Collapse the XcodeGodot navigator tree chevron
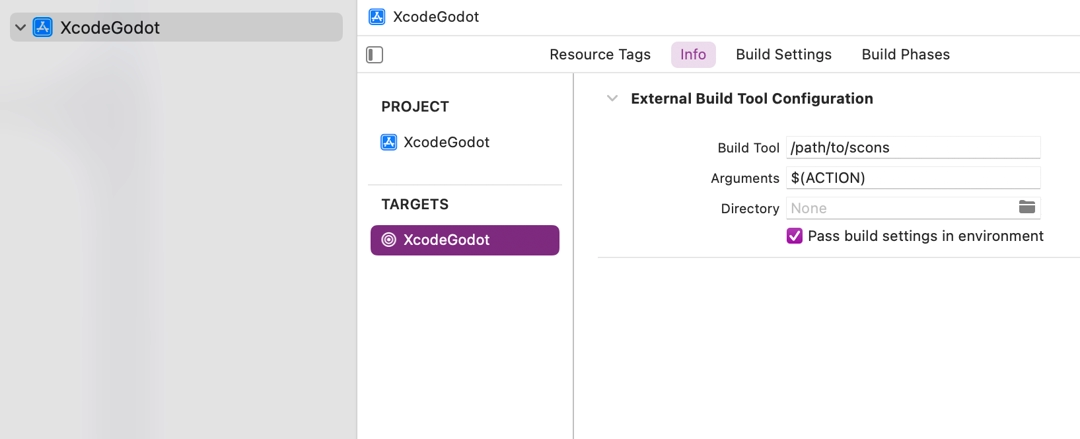This screenshot has height=439, width=1080. (20, 28)
